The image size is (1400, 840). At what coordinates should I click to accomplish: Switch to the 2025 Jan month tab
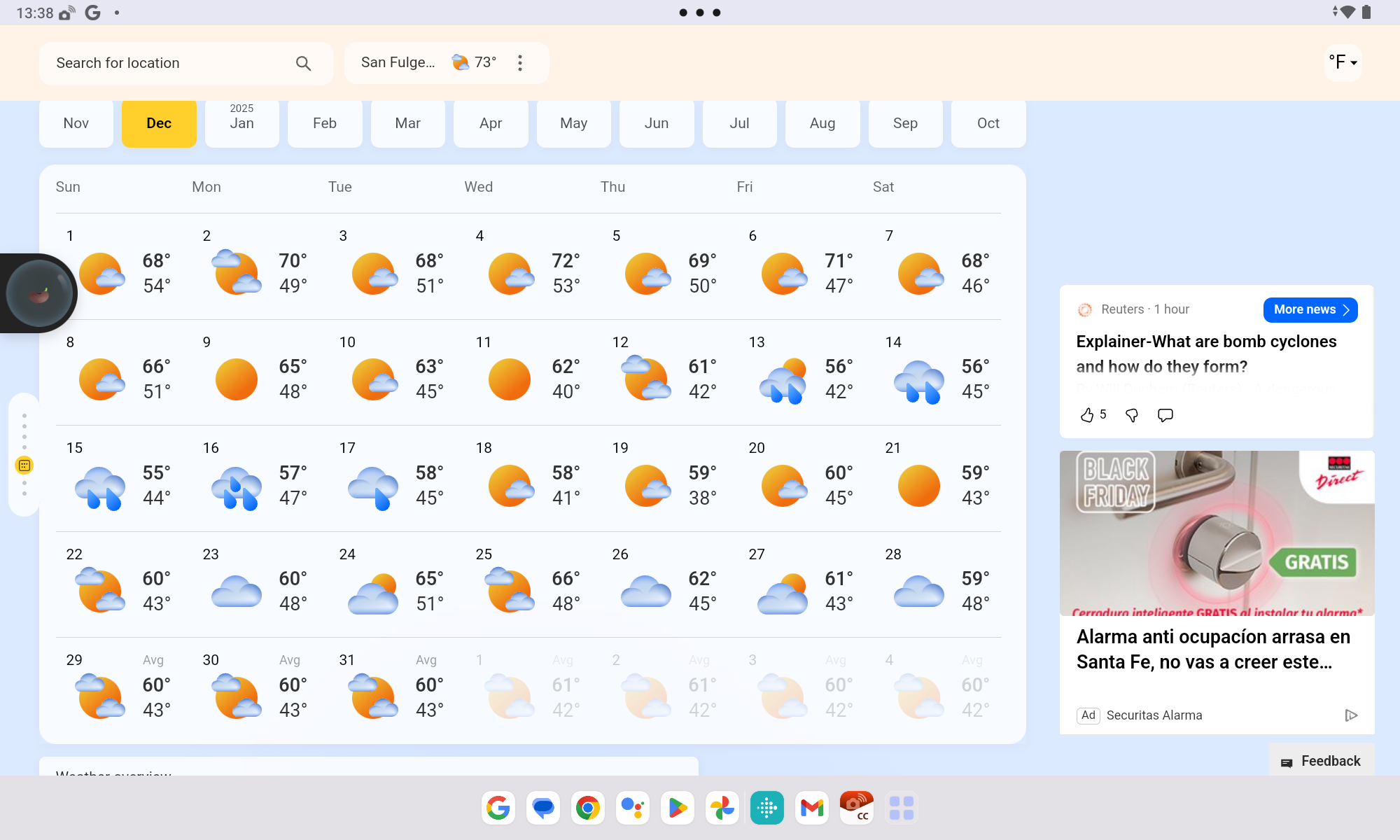coord(242,123)
